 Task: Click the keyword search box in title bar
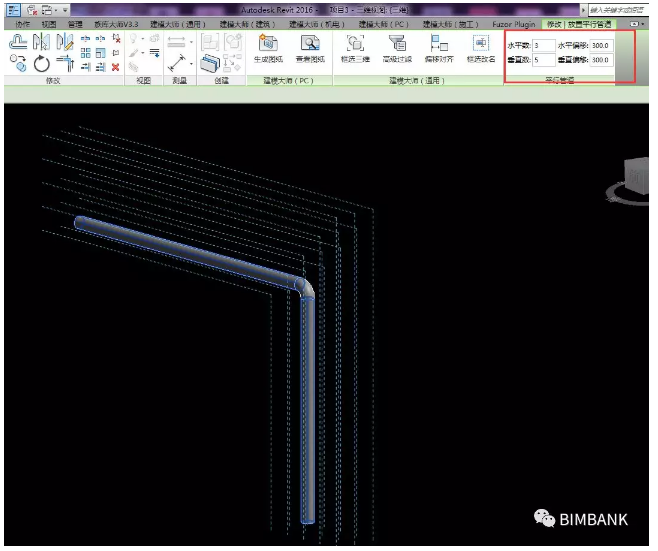point(618,10)
